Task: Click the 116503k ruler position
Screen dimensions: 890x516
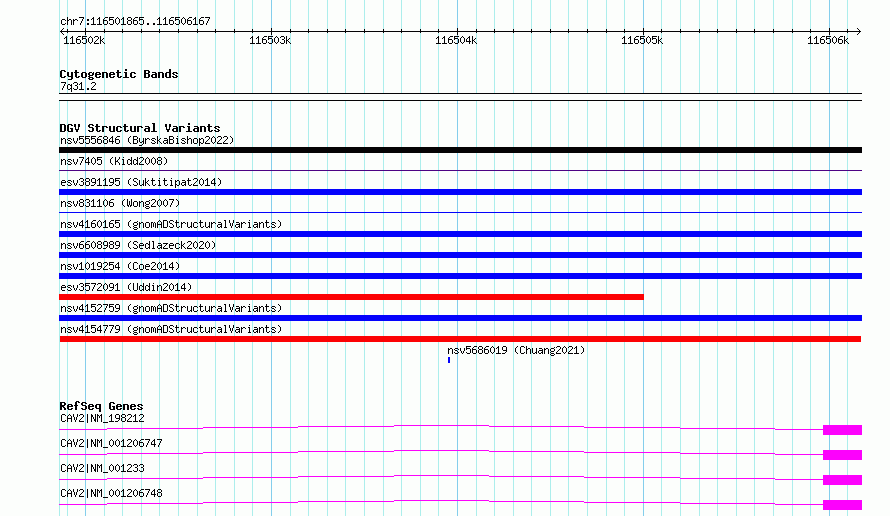Action: click(x=270, y=40)
